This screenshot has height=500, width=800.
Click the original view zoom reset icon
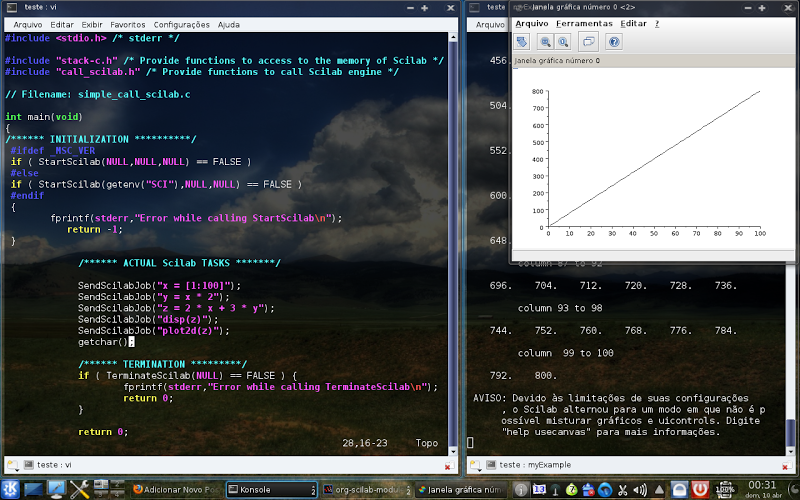[x=563, y=42]
